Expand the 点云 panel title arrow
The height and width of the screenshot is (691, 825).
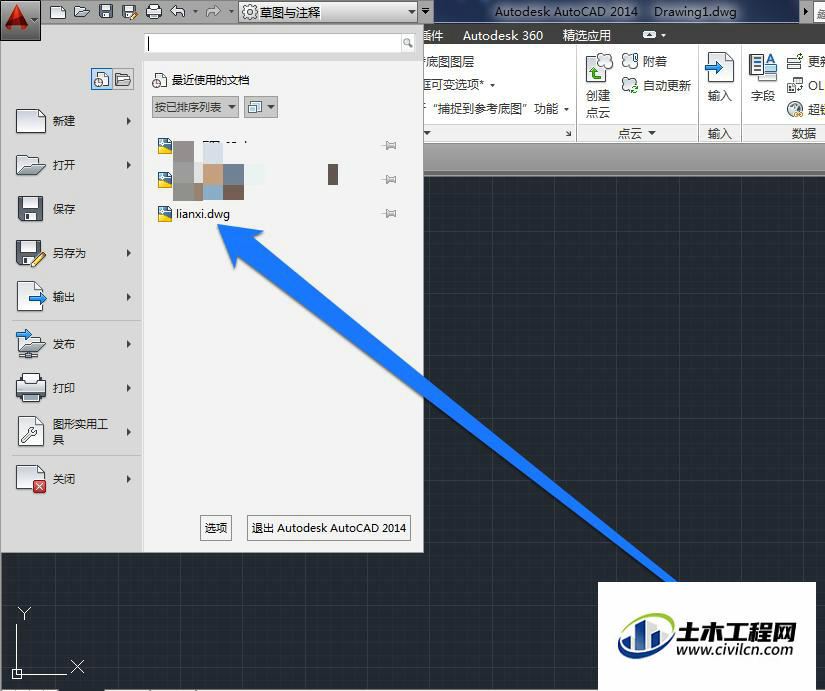652,133
